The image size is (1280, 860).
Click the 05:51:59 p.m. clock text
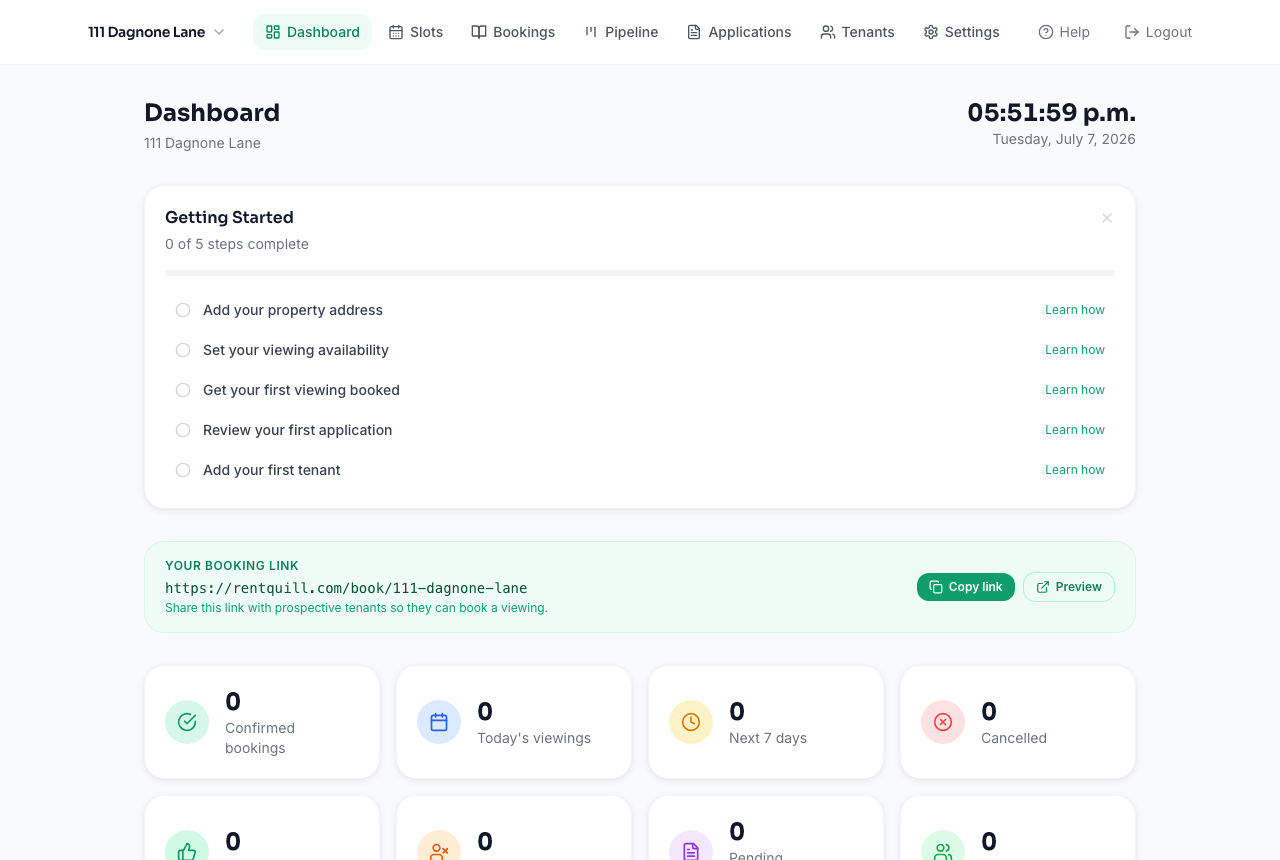pos(1052,112)
